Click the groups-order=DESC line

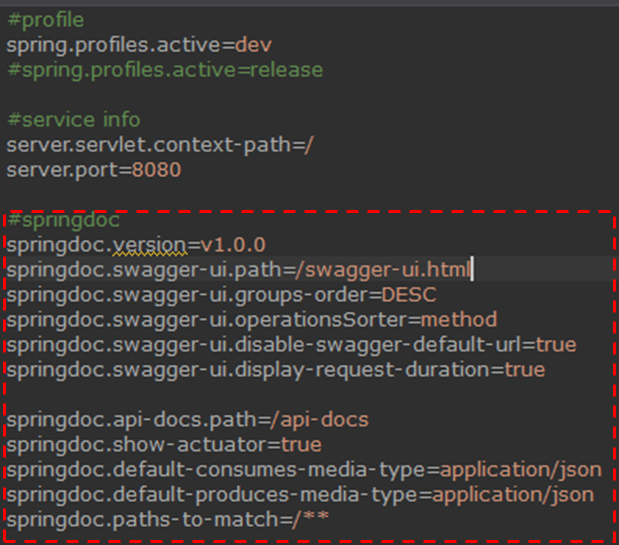click(221, 295)
